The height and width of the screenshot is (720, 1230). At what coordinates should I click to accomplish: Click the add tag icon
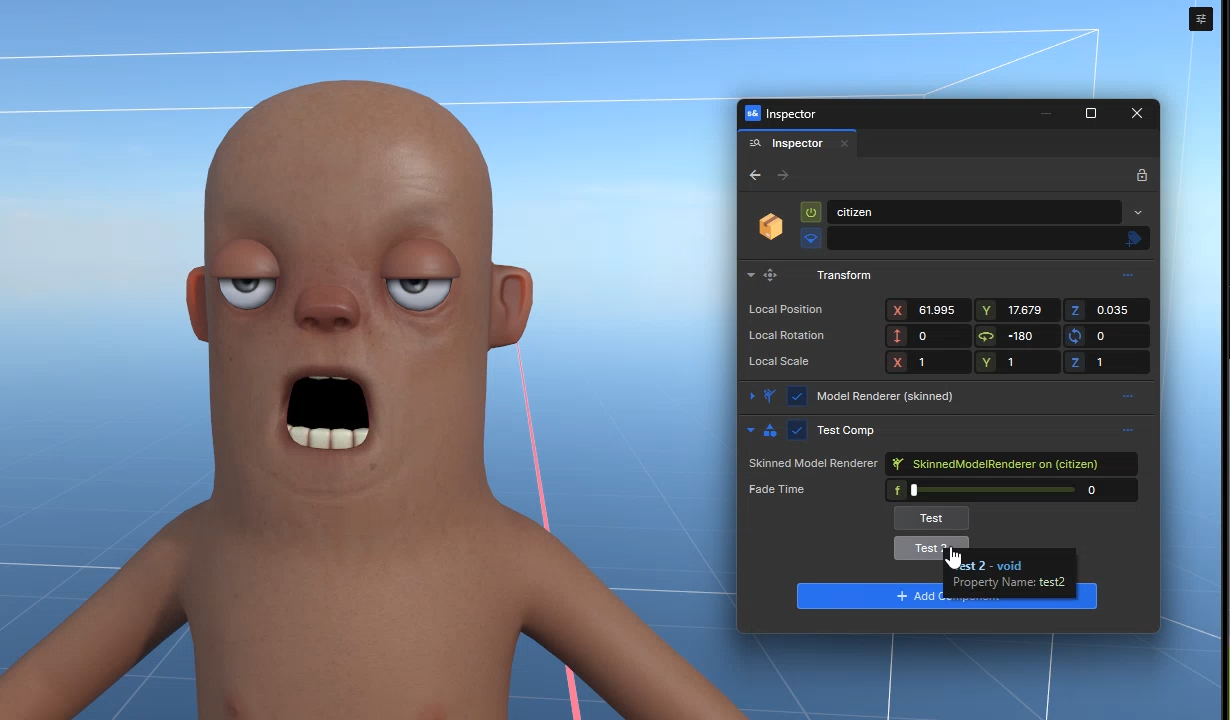coord(1133,239)
